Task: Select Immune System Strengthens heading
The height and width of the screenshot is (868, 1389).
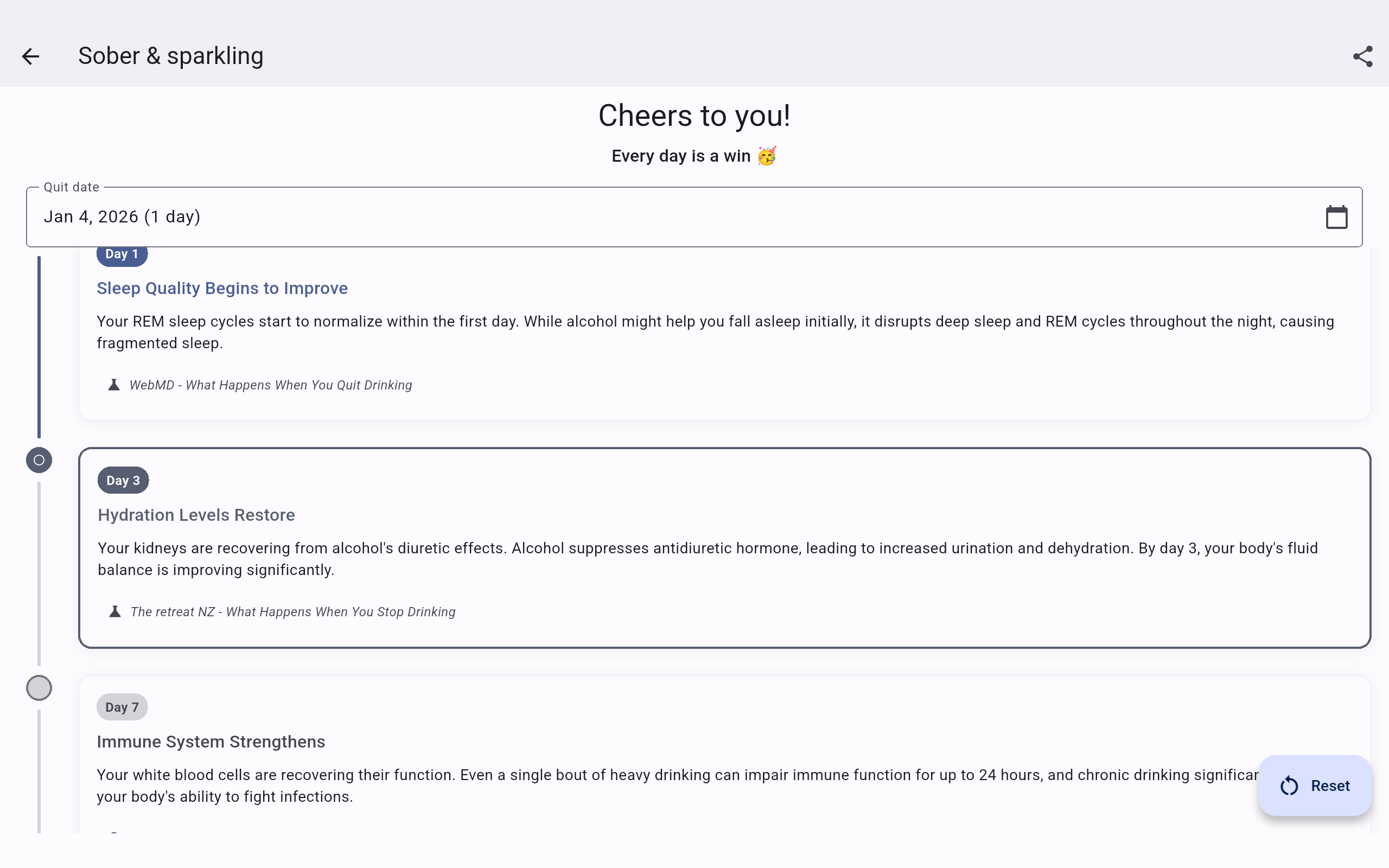Action: (x=211, y=742)
